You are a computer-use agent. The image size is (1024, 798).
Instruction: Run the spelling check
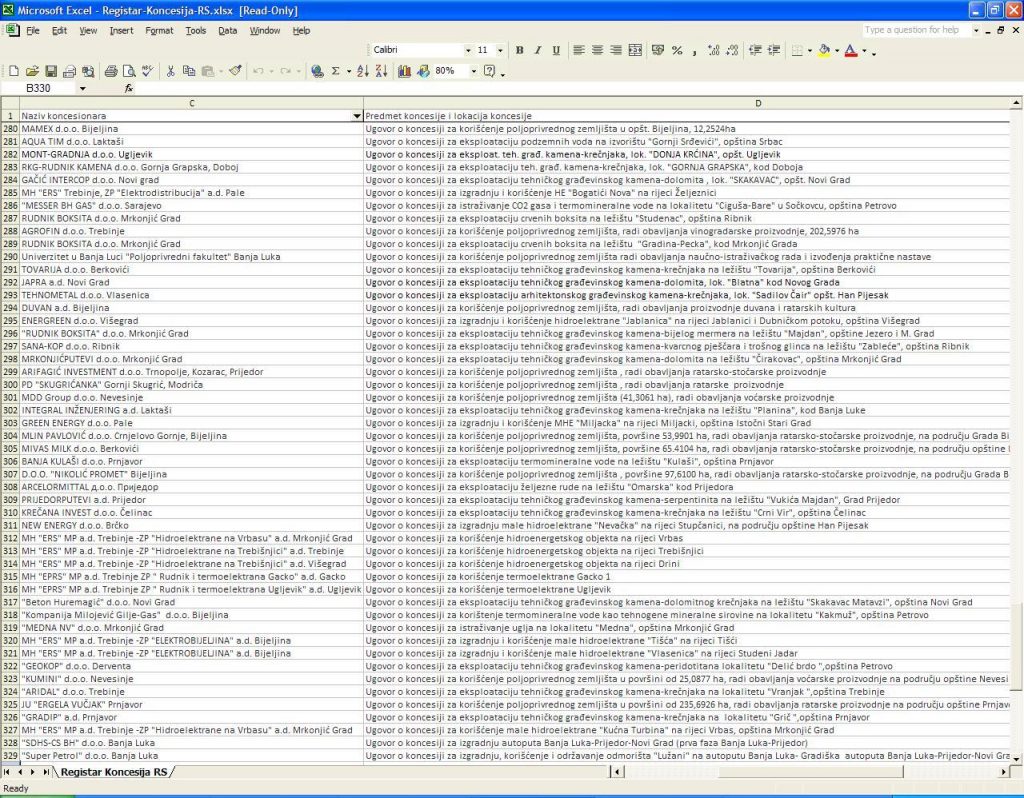148,71
